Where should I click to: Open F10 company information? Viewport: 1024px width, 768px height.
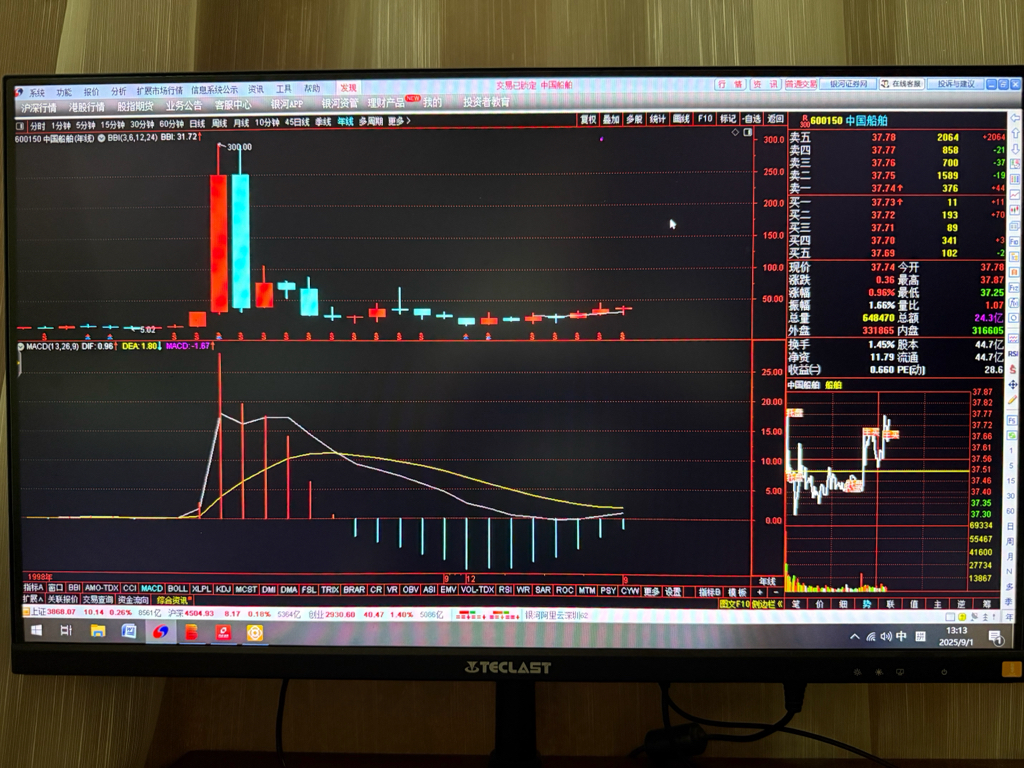click(x=705, y=119)
